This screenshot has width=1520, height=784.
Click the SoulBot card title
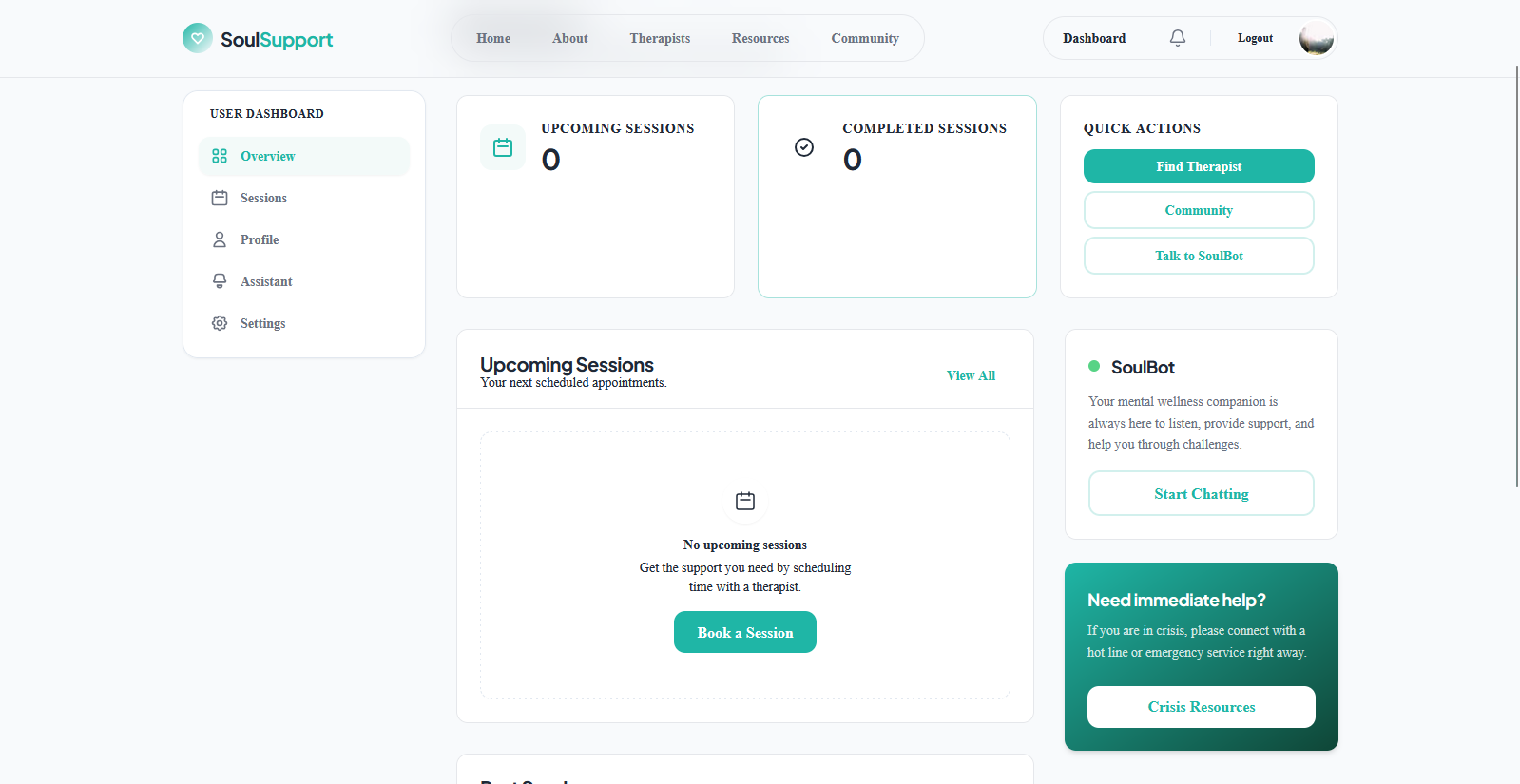1143,367
